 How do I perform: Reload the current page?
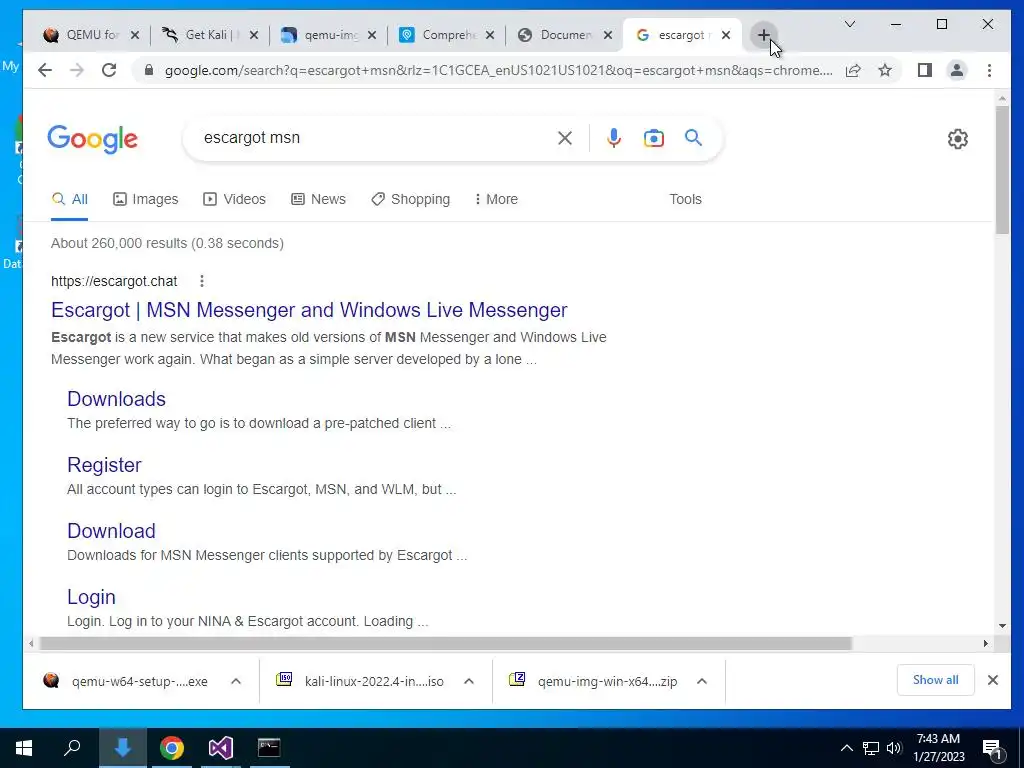[x=109, y=70]
